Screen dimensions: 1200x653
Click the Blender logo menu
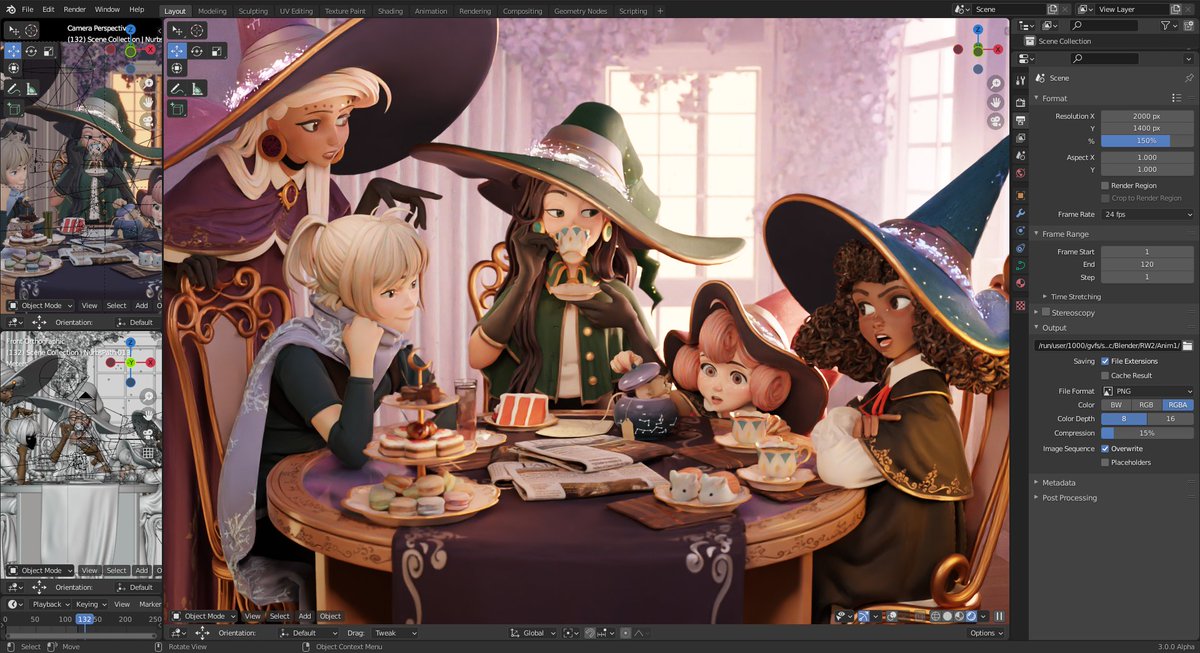tap(9, 9)
